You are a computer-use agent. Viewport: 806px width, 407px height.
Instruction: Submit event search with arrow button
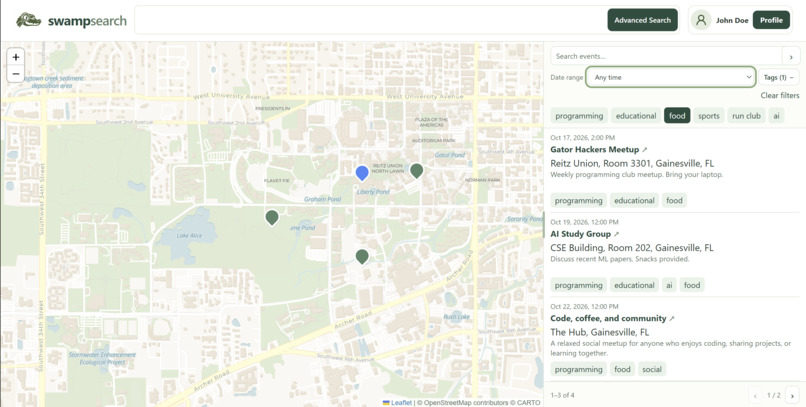pyautogui.click(x=791, y=57)
